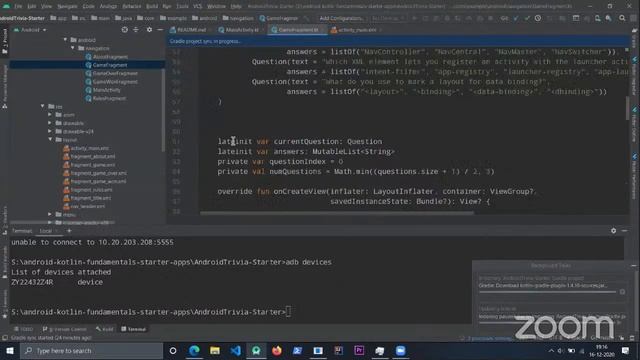Click locate-in-project target icon in Project panel
Viewport: 640px width, 360px height.
click(x=124, y=30)
